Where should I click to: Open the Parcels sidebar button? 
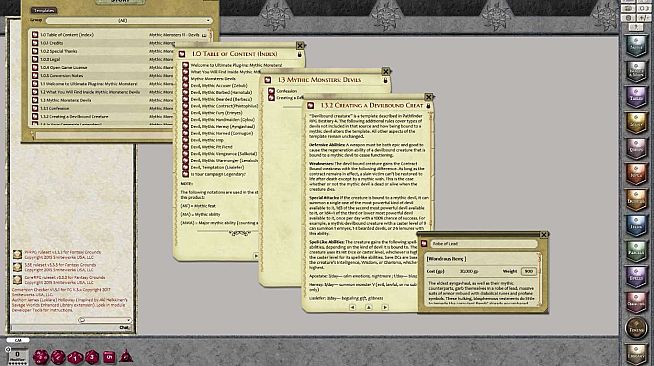(636, 251)
